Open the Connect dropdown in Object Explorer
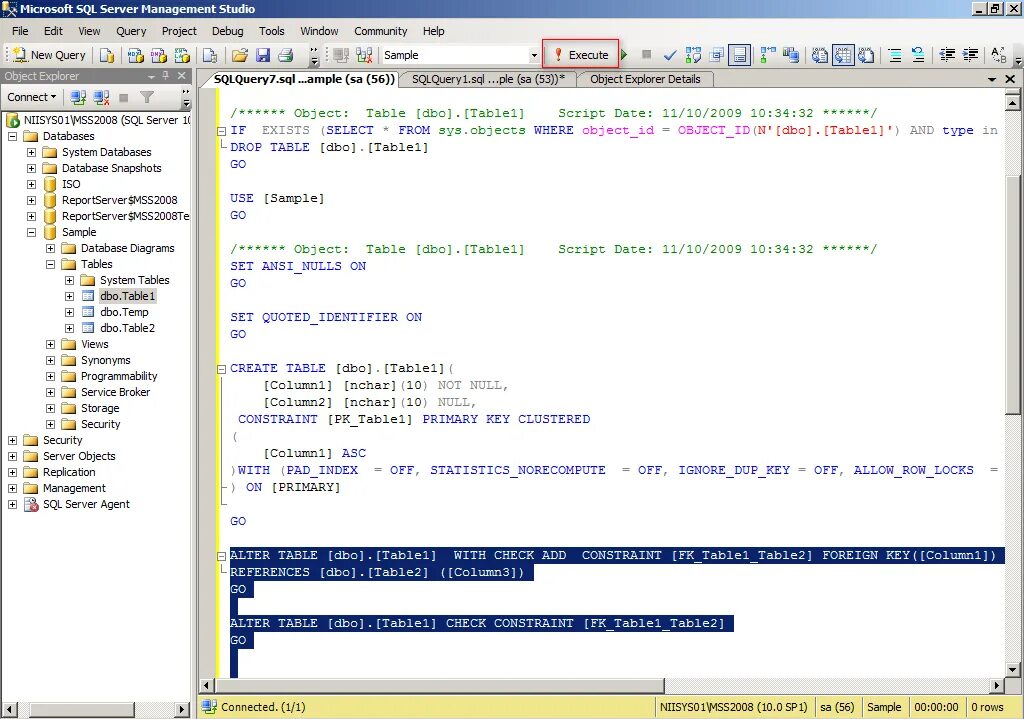The height and width of the screenshot is (719, 1024). point(31,97)
